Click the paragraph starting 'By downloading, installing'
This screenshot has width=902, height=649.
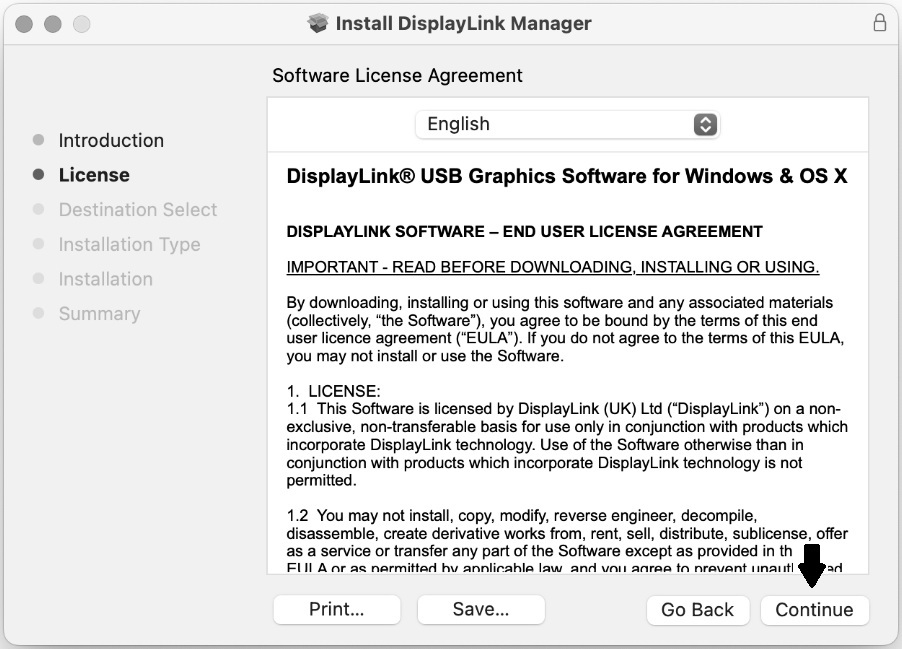(x=565, y=329)
